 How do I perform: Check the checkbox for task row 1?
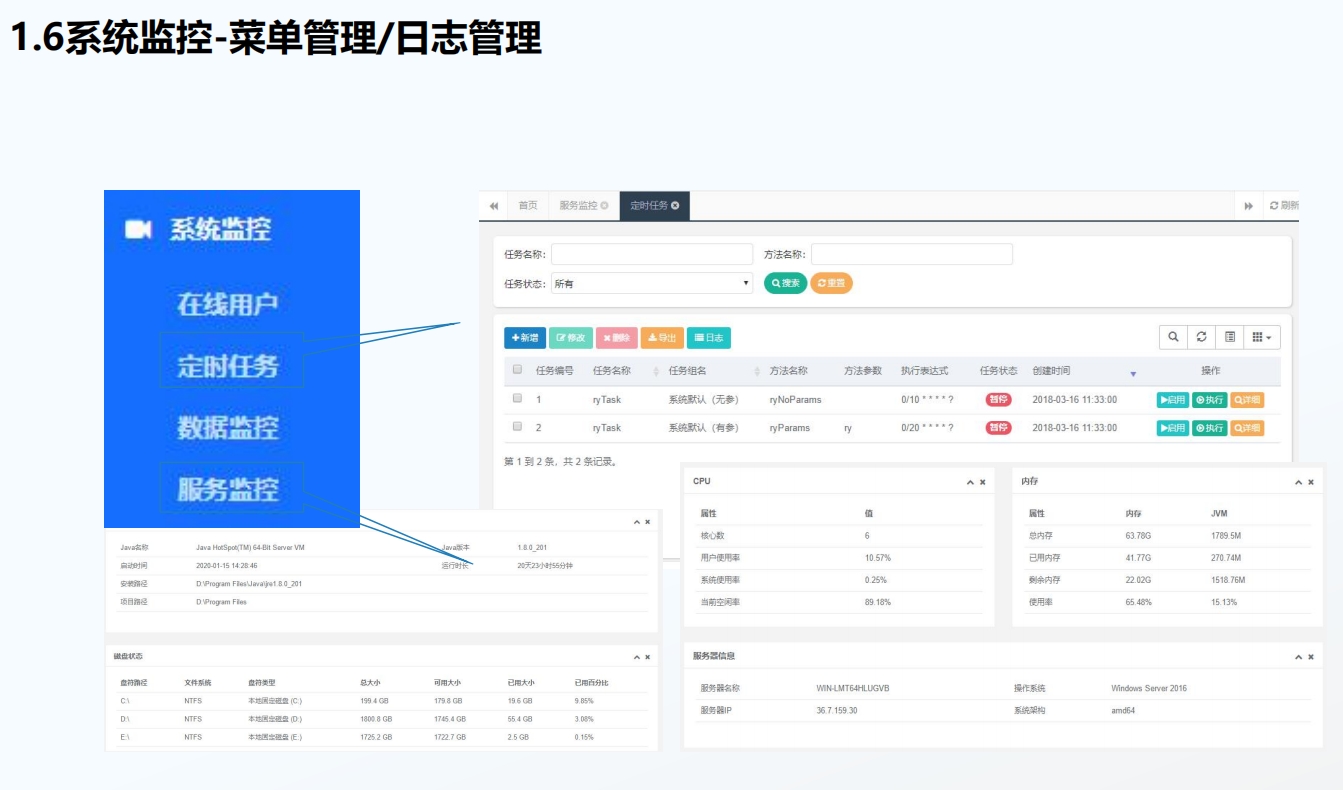click(517, 399)
